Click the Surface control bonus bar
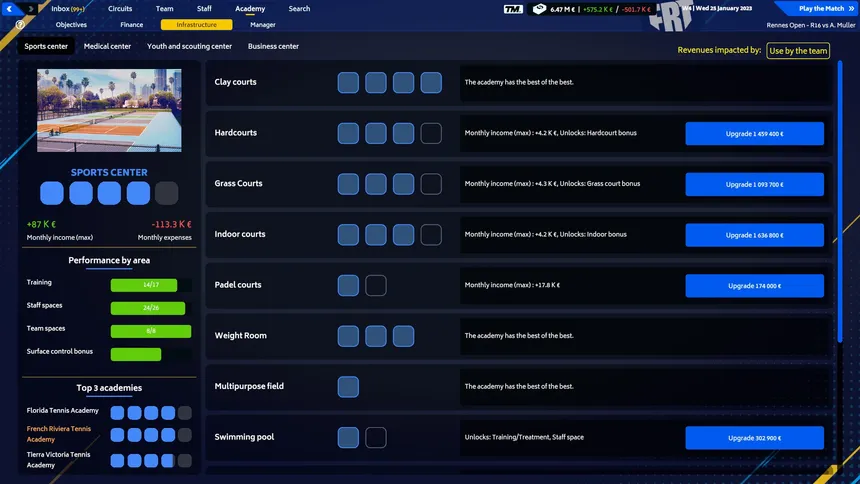The image size is (860, 484). click(x=151, y=354)
